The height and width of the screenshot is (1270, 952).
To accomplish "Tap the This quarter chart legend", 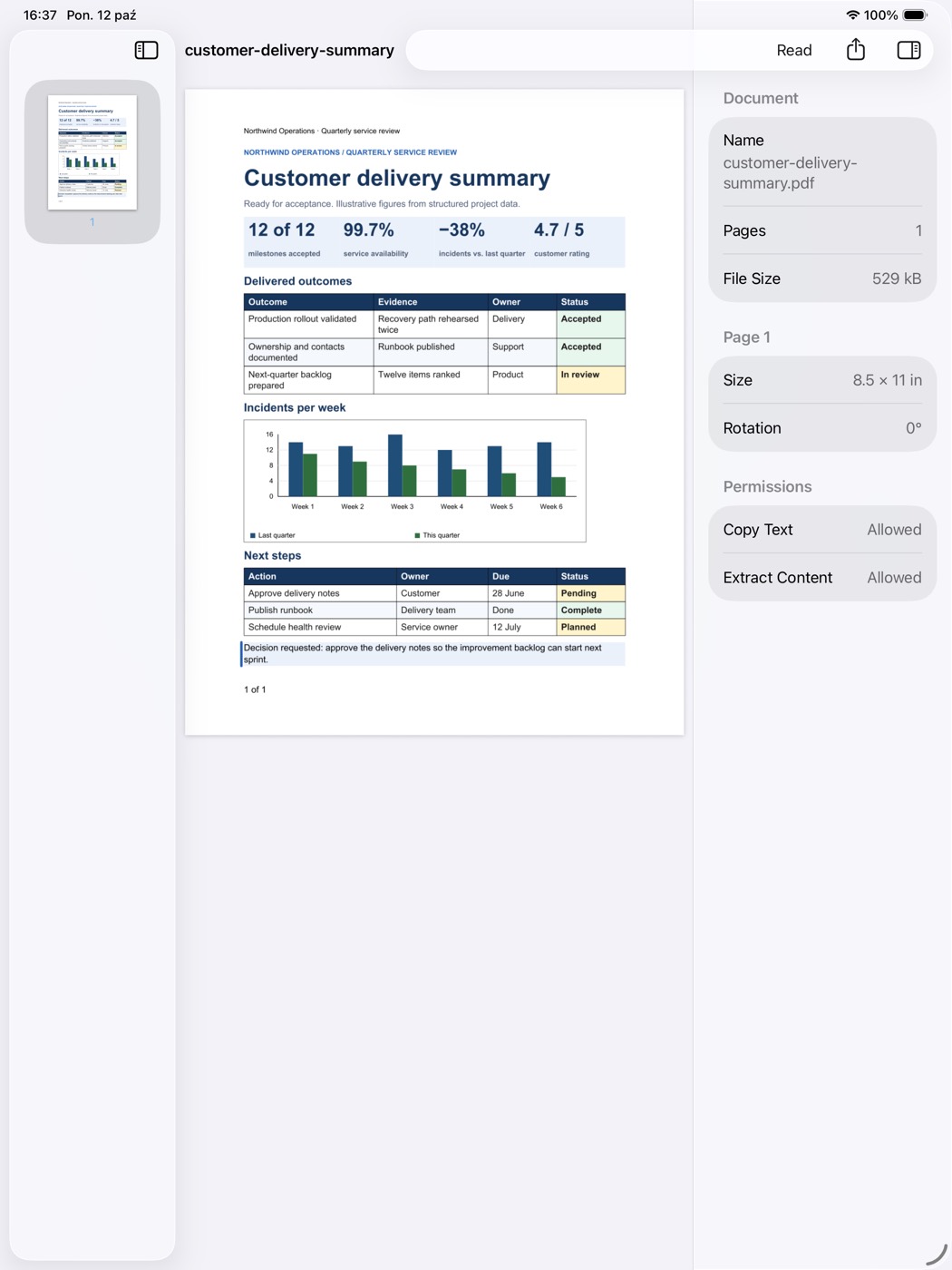I will coord(437,535).
